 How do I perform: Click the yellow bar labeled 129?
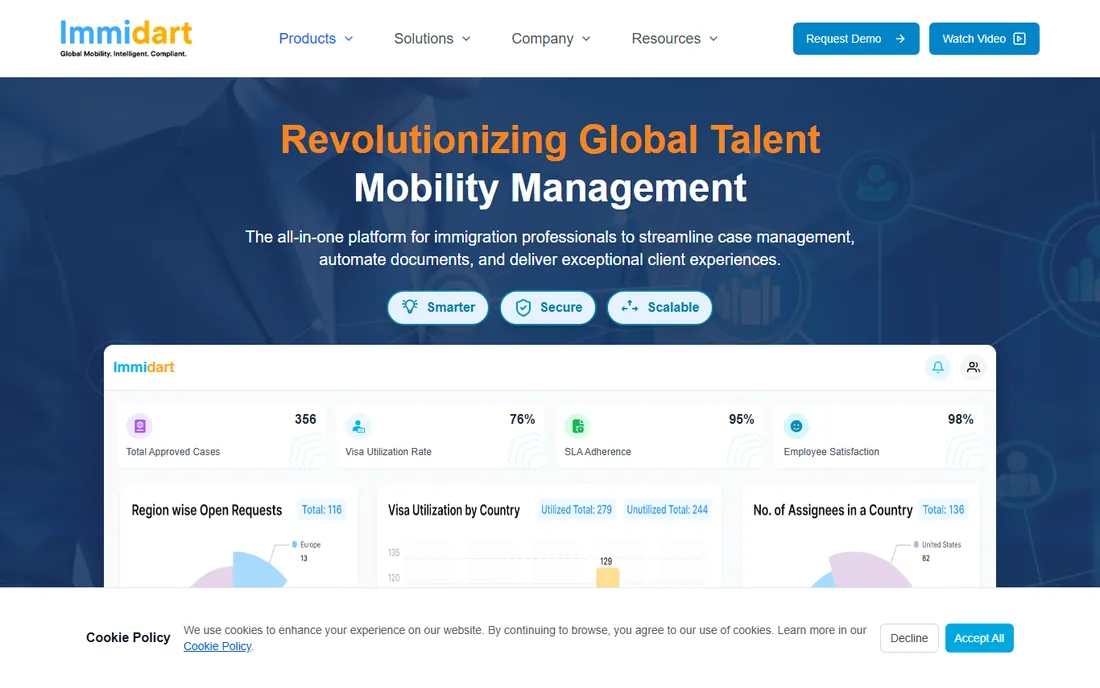tap(608, 578)
